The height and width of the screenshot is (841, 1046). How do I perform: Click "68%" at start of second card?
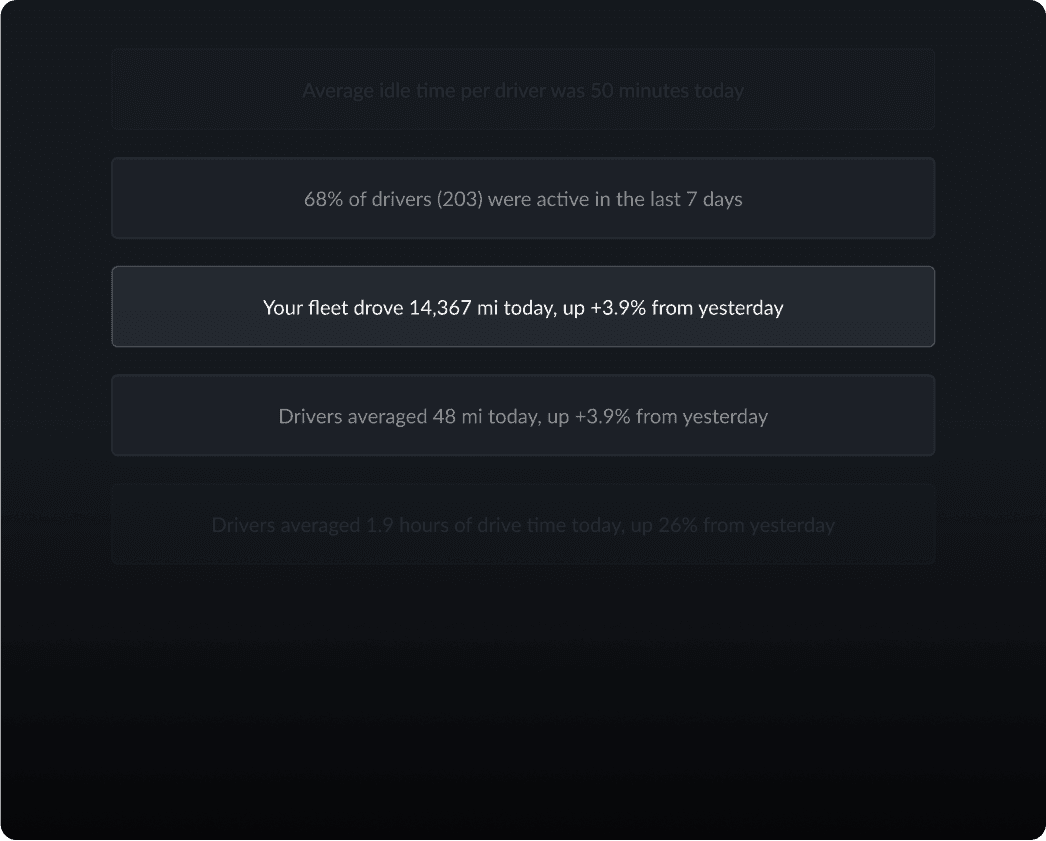click(x=323, y=199)
